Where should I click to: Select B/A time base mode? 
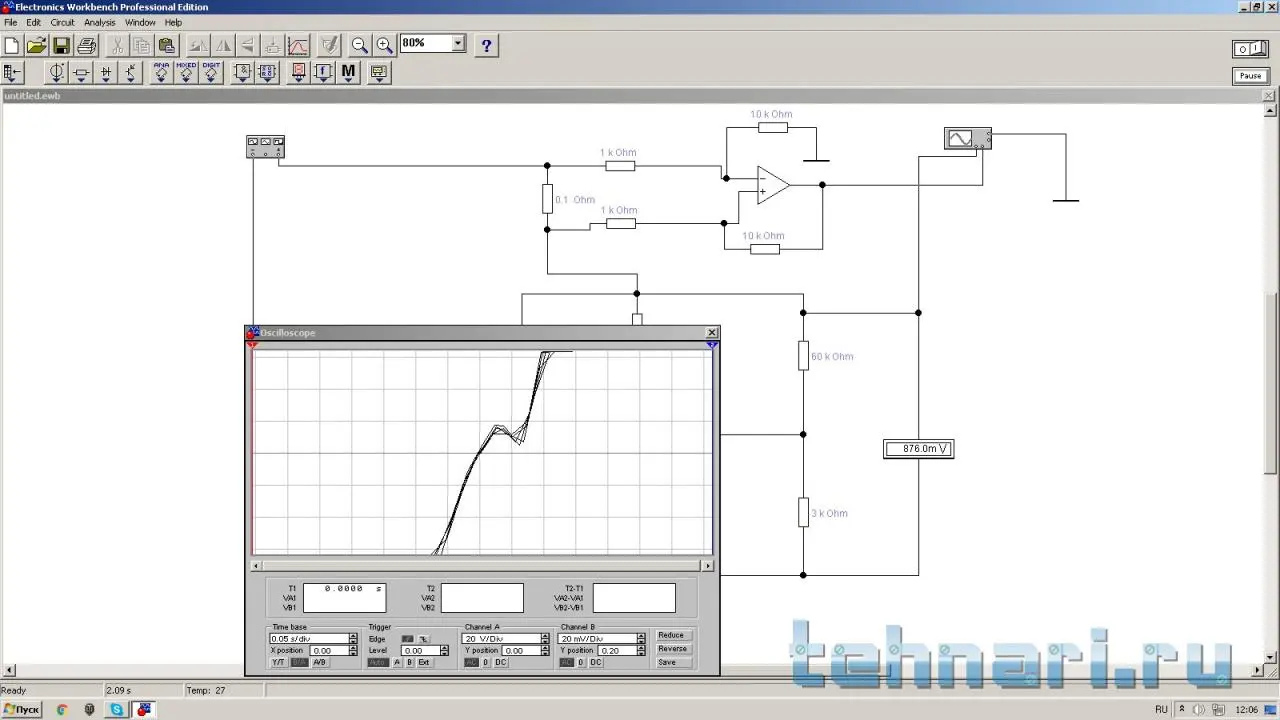[x=299, y=663]
